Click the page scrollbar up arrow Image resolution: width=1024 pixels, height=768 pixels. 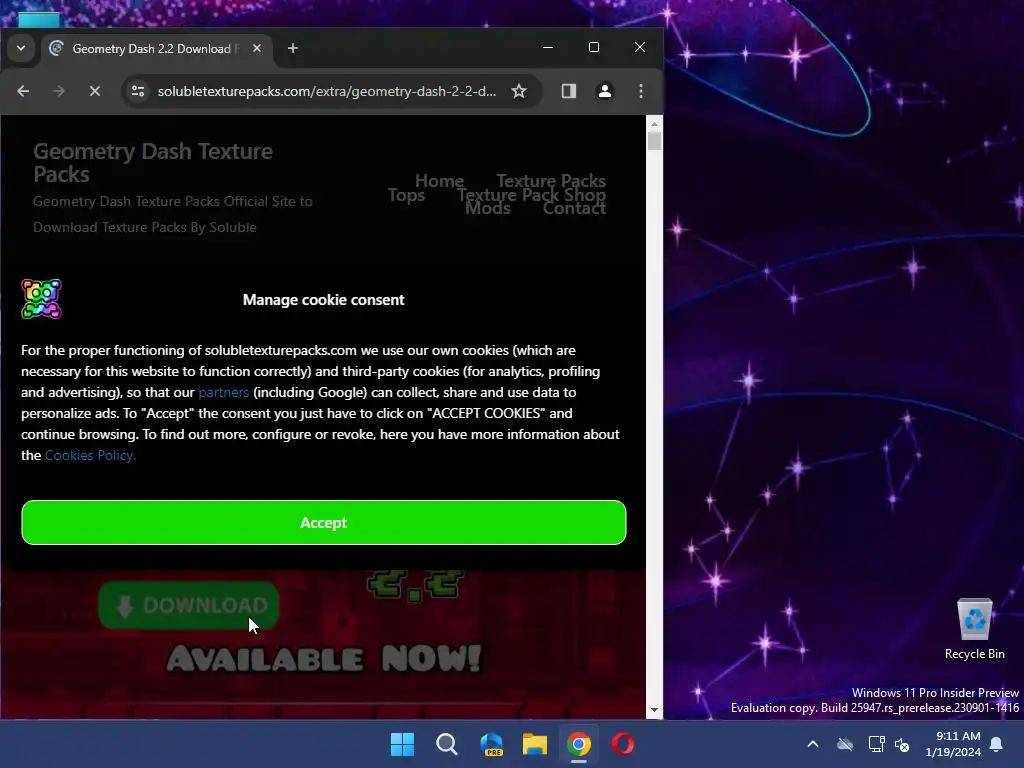pos(654,123)
